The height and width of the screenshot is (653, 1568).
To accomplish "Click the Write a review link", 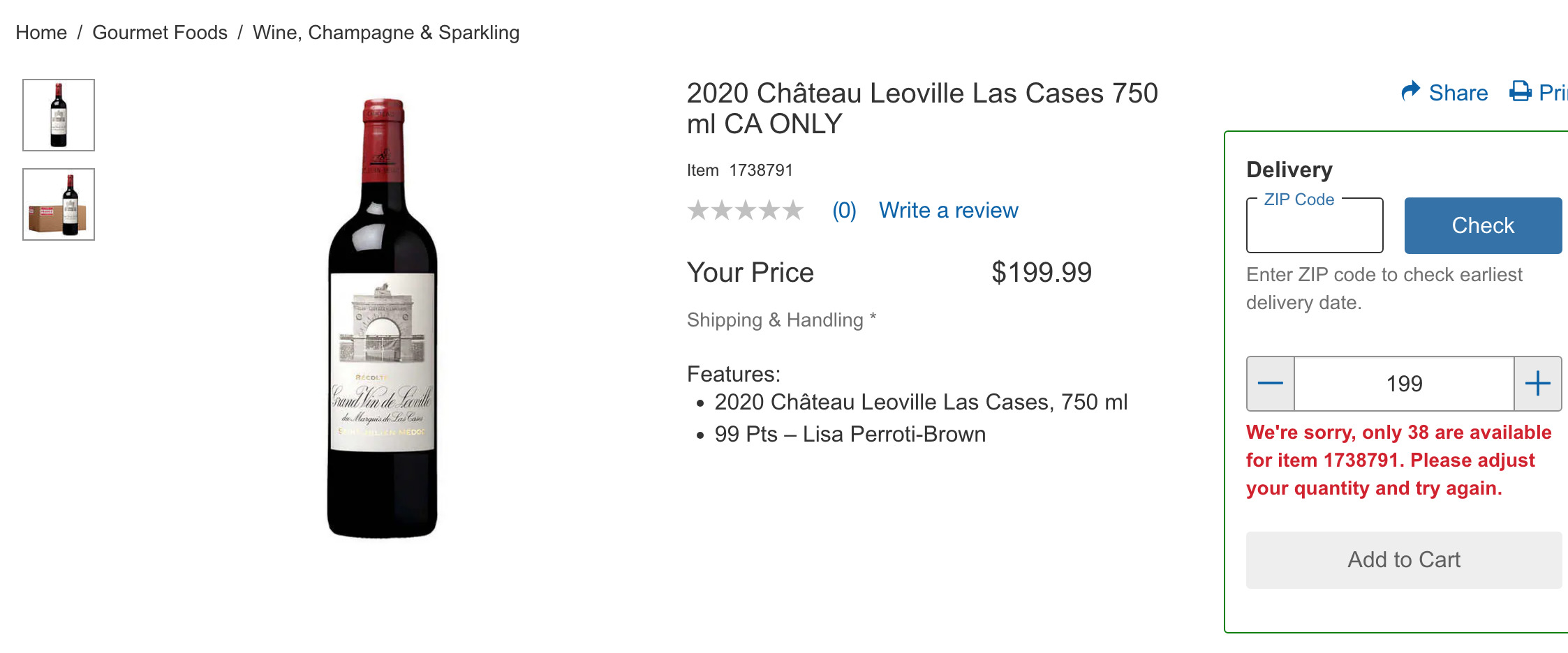I will [948, 210].
